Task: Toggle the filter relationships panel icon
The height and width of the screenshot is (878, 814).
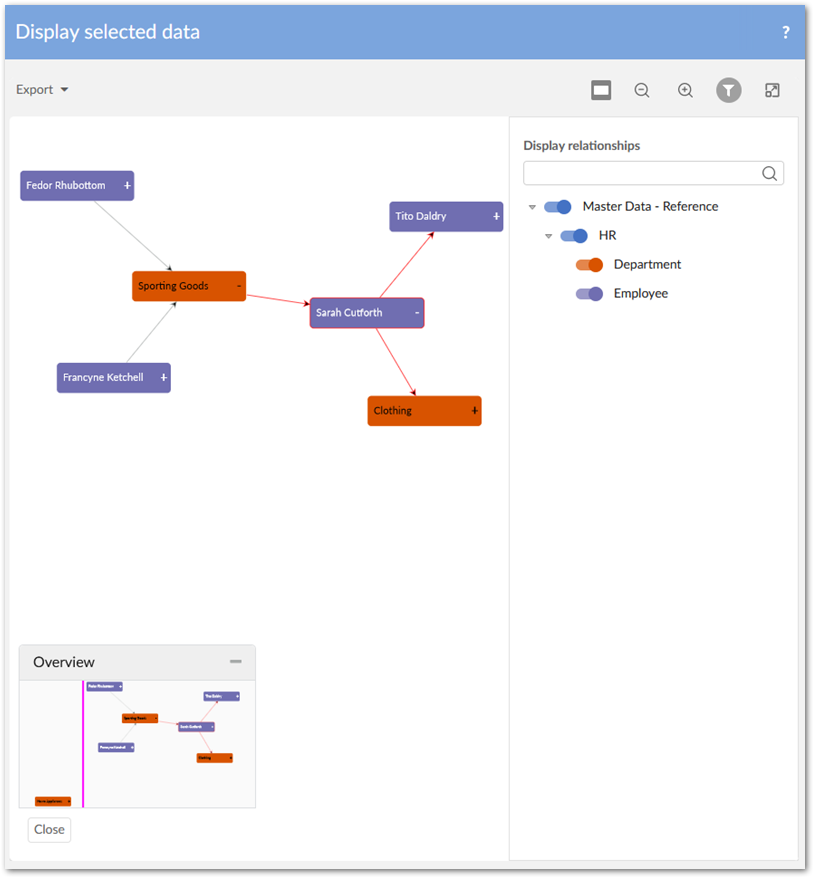Action: tap(729, 90)
